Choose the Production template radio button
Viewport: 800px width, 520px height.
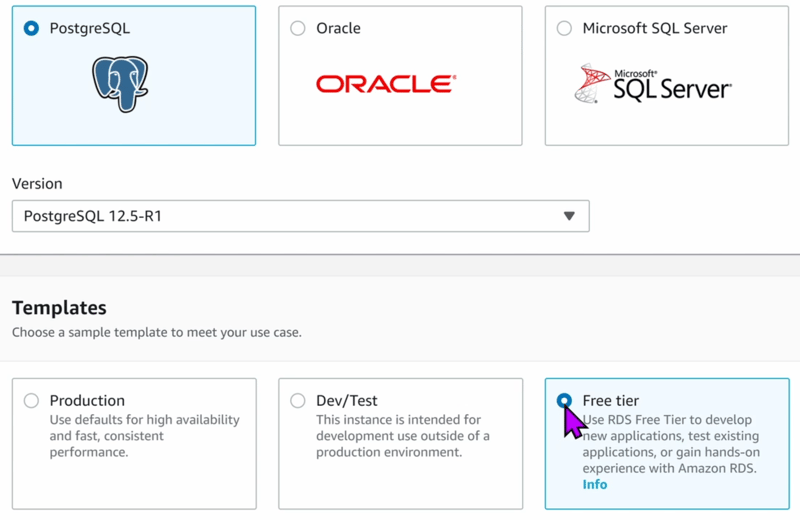(31, 401)
